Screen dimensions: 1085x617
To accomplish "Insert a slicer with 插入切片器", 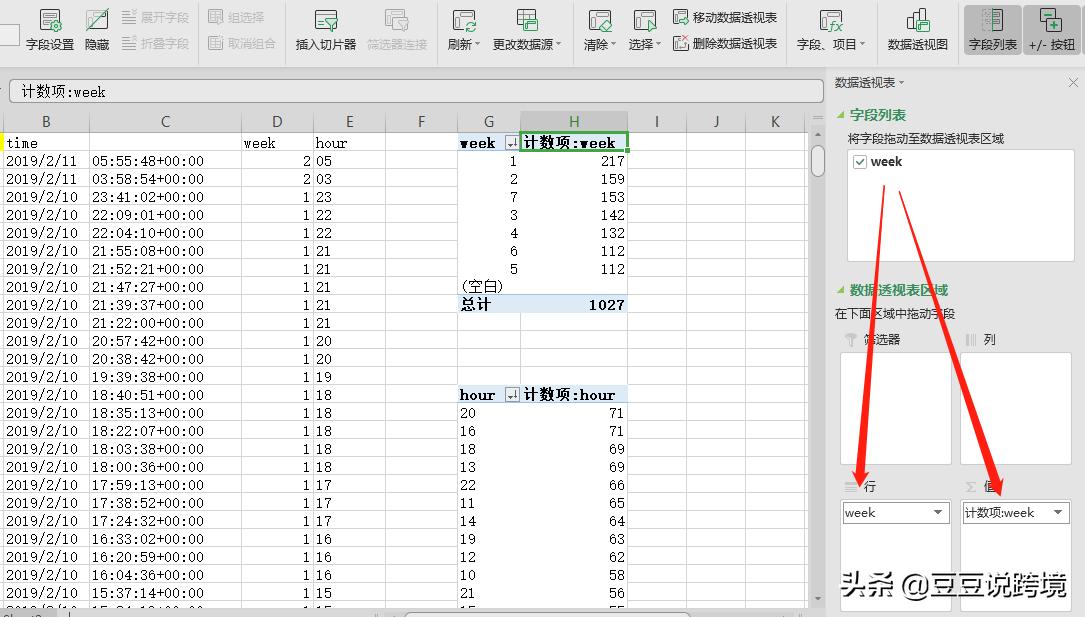I will 326,29.
